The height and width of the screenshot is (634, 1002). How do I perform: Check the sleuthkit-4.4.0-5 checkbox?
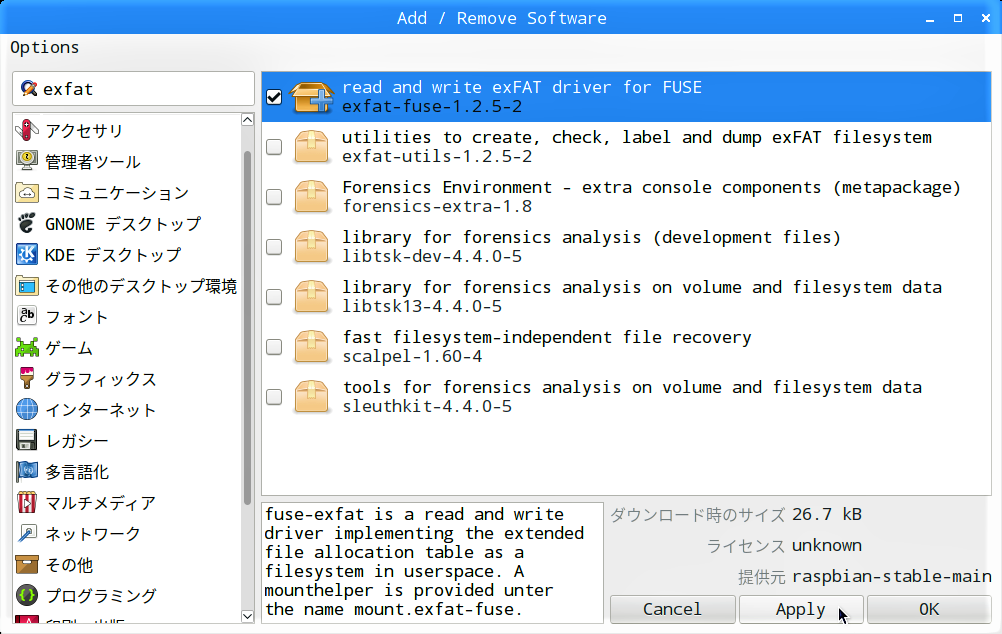coord(274,397)
